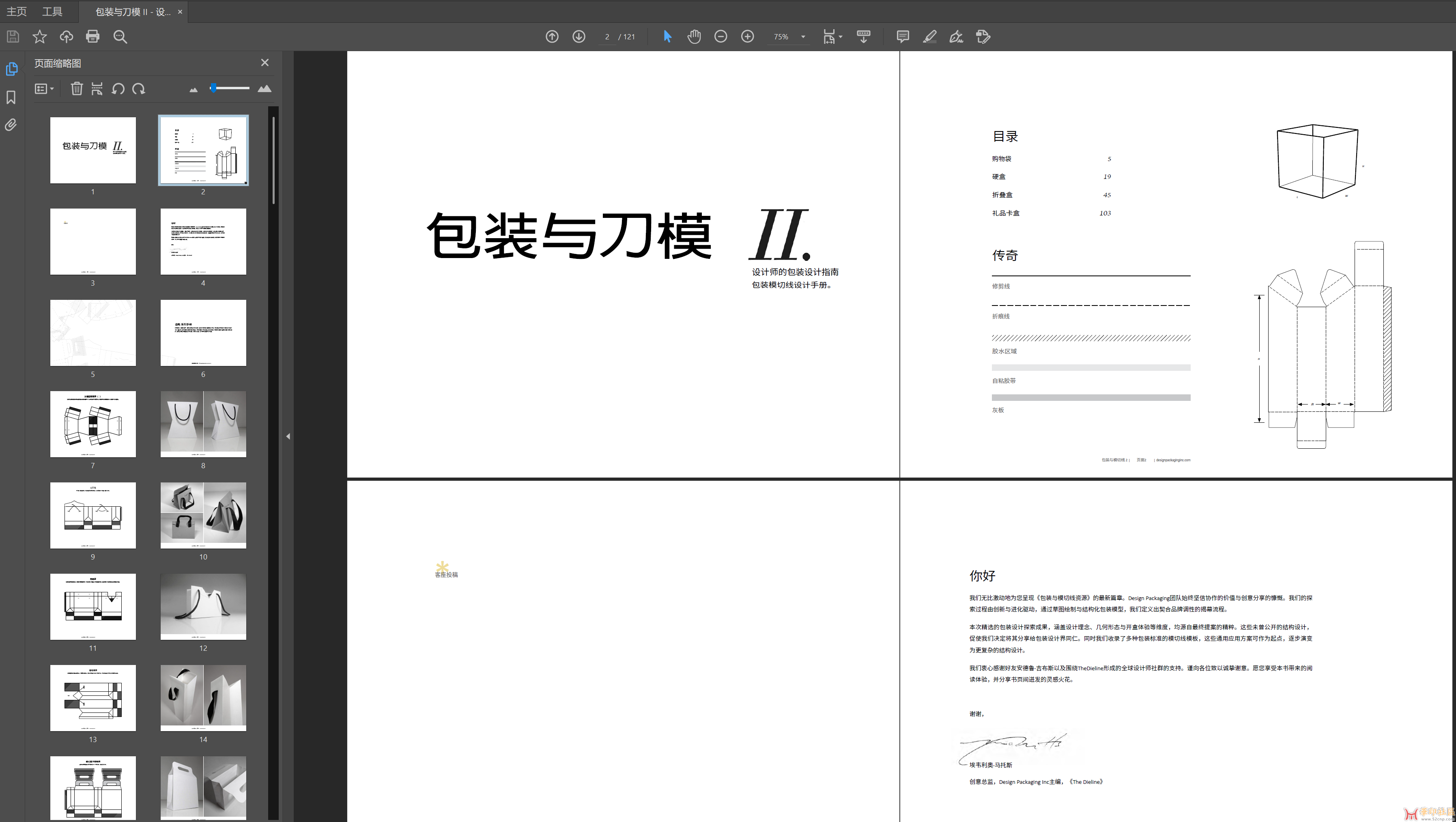Image resolution: width=1456 pixels, height=822 pixels.
Task: Click the 购物袋 contents entry
Action: pos(1002,159)
